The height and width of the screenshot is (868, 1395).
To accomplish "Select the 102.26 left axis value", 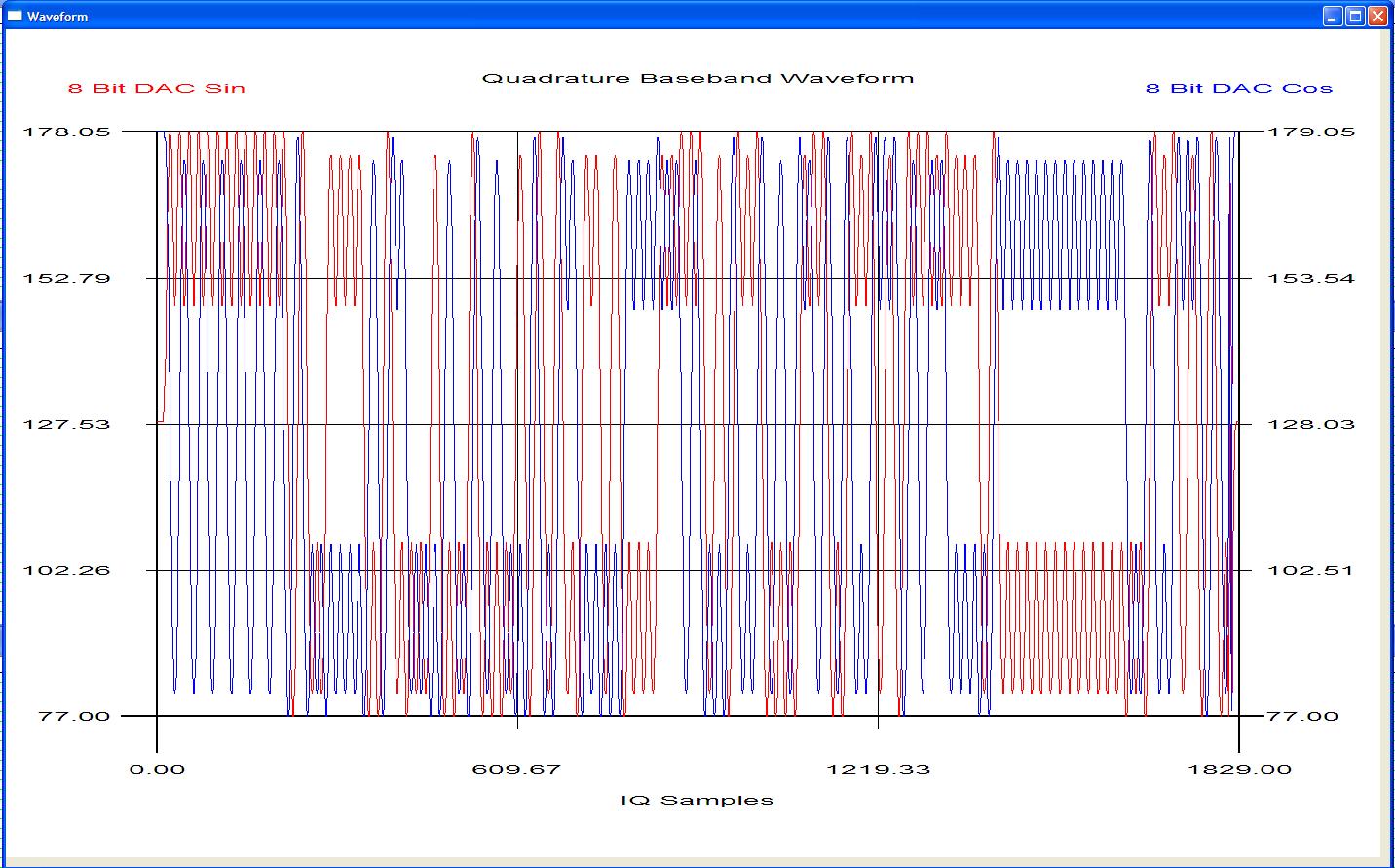I will [x=66, y=570].
